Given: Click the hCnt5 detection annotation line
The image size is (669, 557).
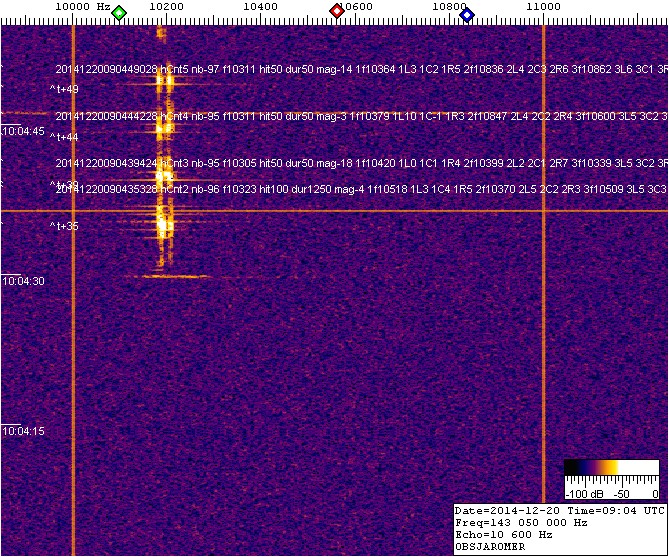Looking at the screenshot, I should (361, 69).
